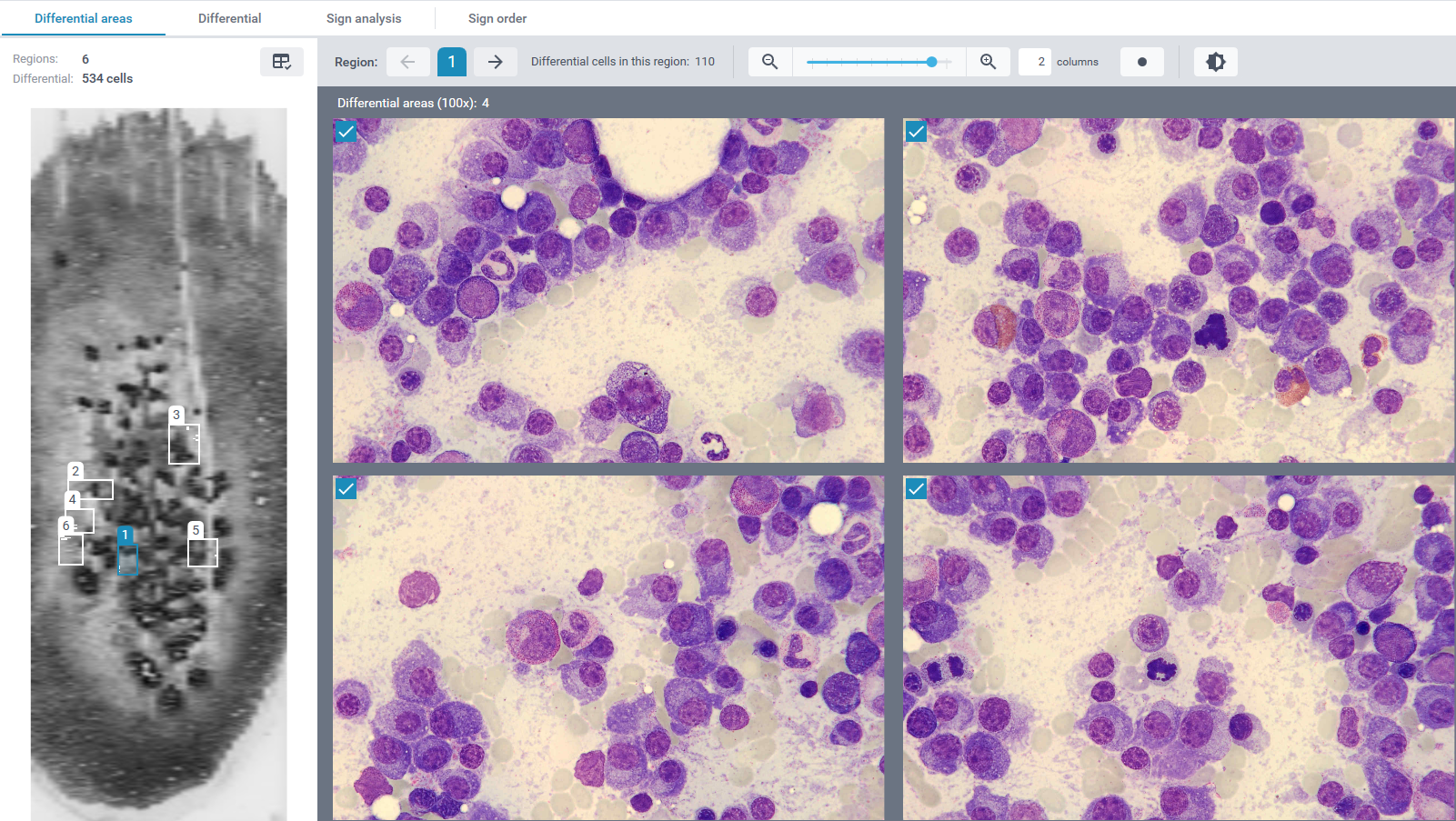Switch to the Differential tab

click(x=229, y=17)
